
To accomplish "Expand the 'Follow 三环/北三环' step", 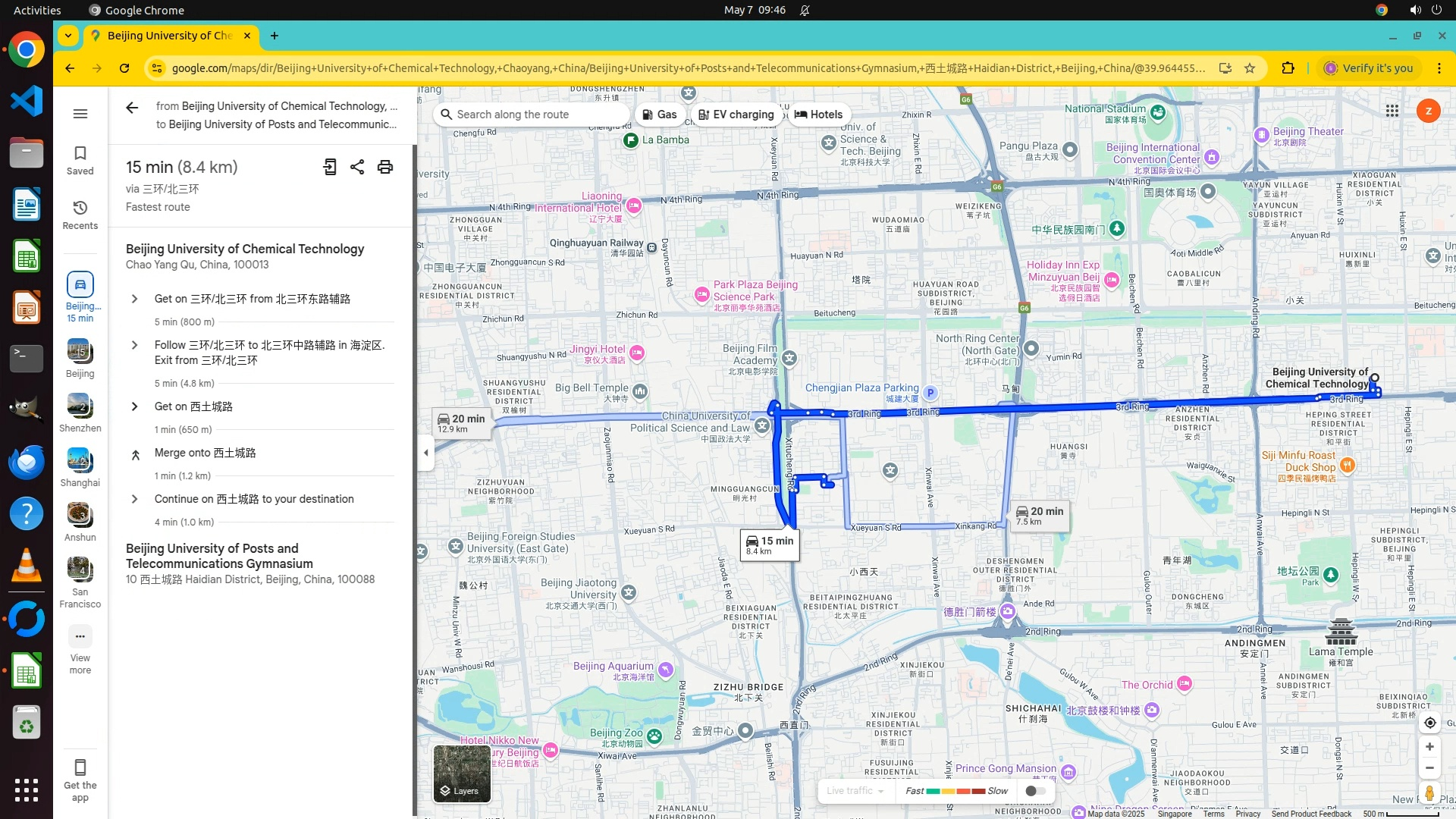I will [135, 345].
